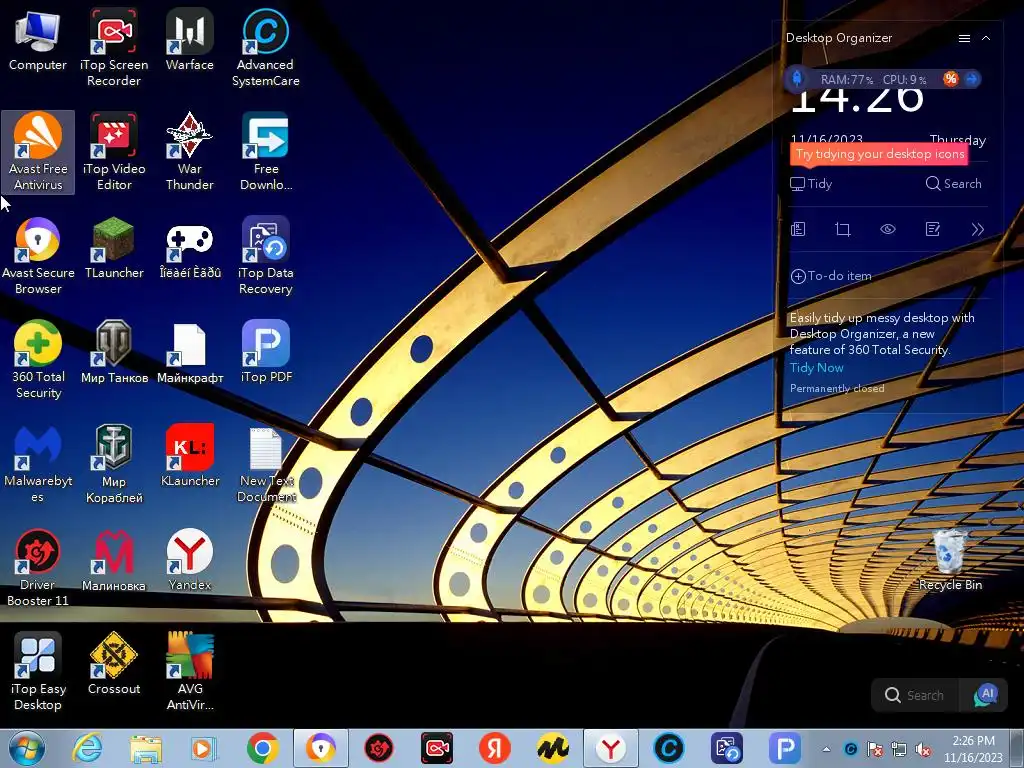Click the desktop Search box at bottom right

click(916, 696)
